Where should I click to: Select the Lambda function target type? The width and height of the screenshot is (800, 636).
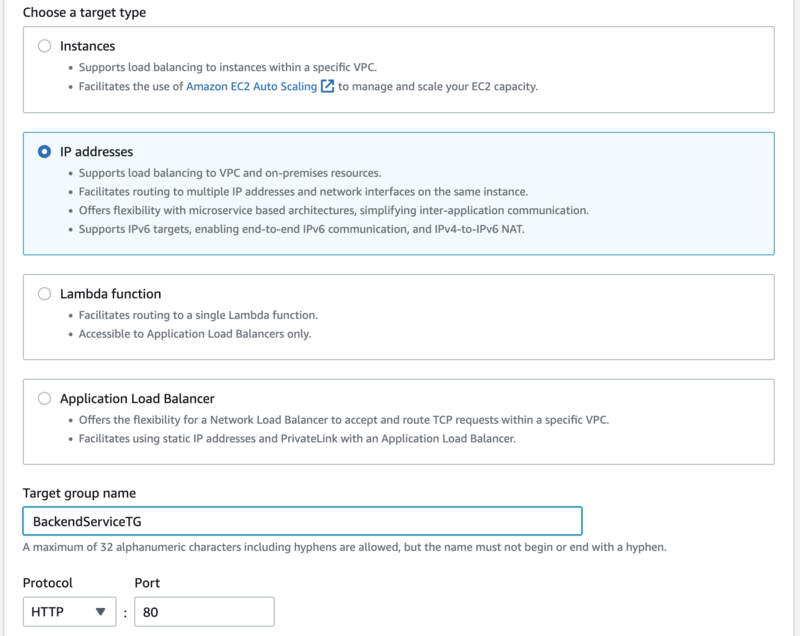pos(44,293)
